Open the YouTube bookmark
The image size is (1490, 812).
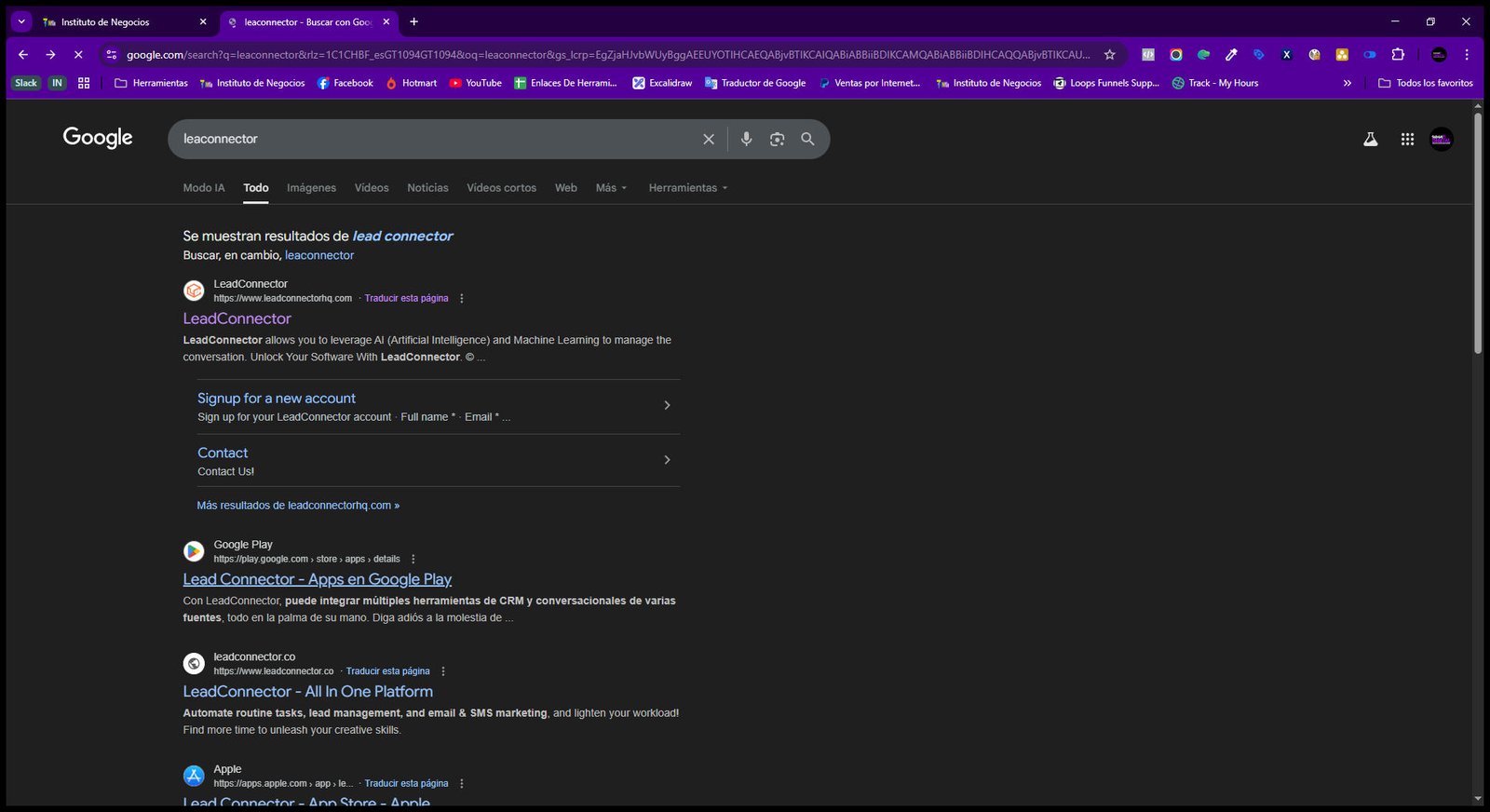point(475,83)
